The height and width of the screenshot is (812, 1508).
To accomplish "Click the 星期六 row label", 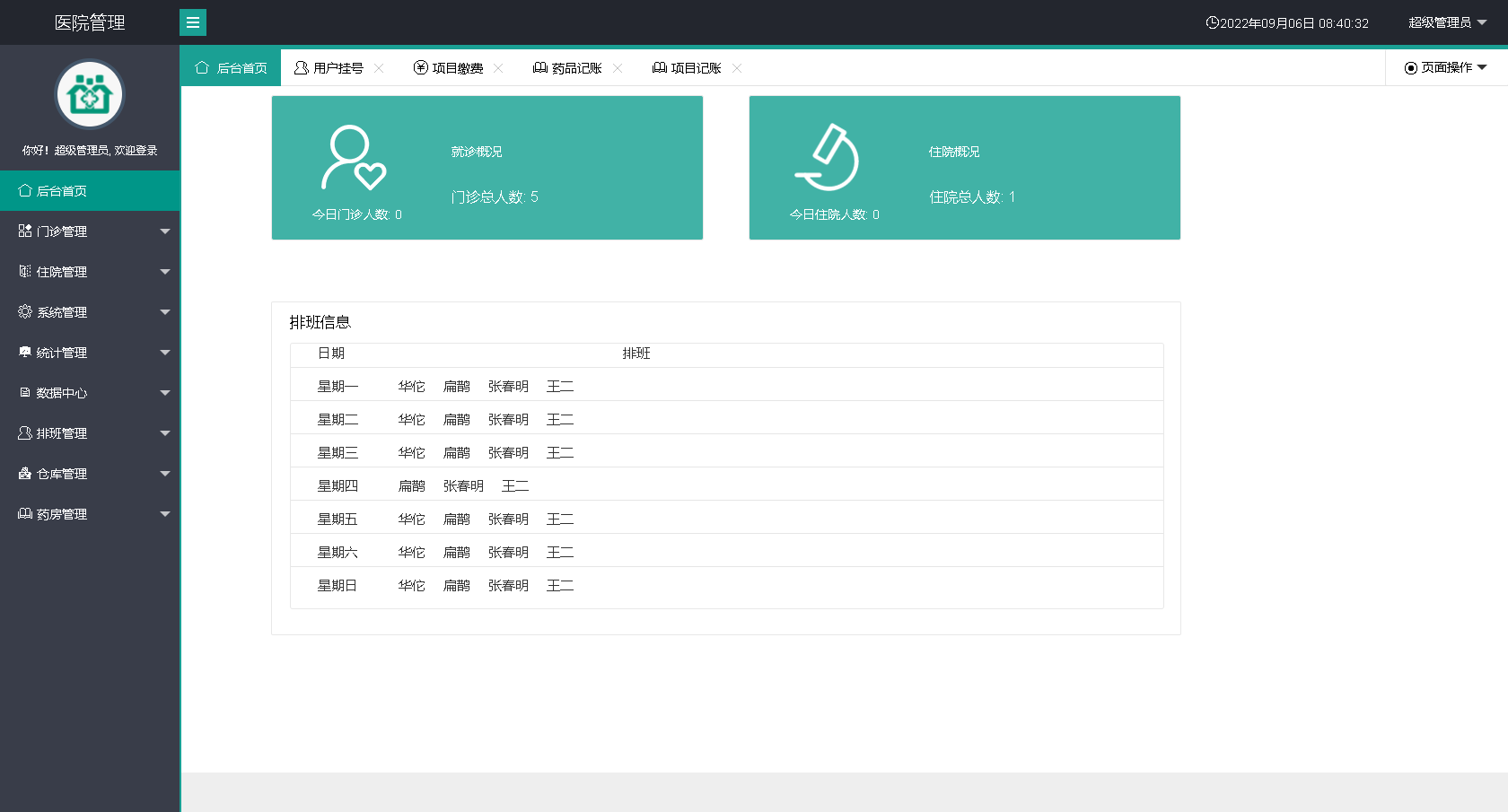I will point(338,553).
